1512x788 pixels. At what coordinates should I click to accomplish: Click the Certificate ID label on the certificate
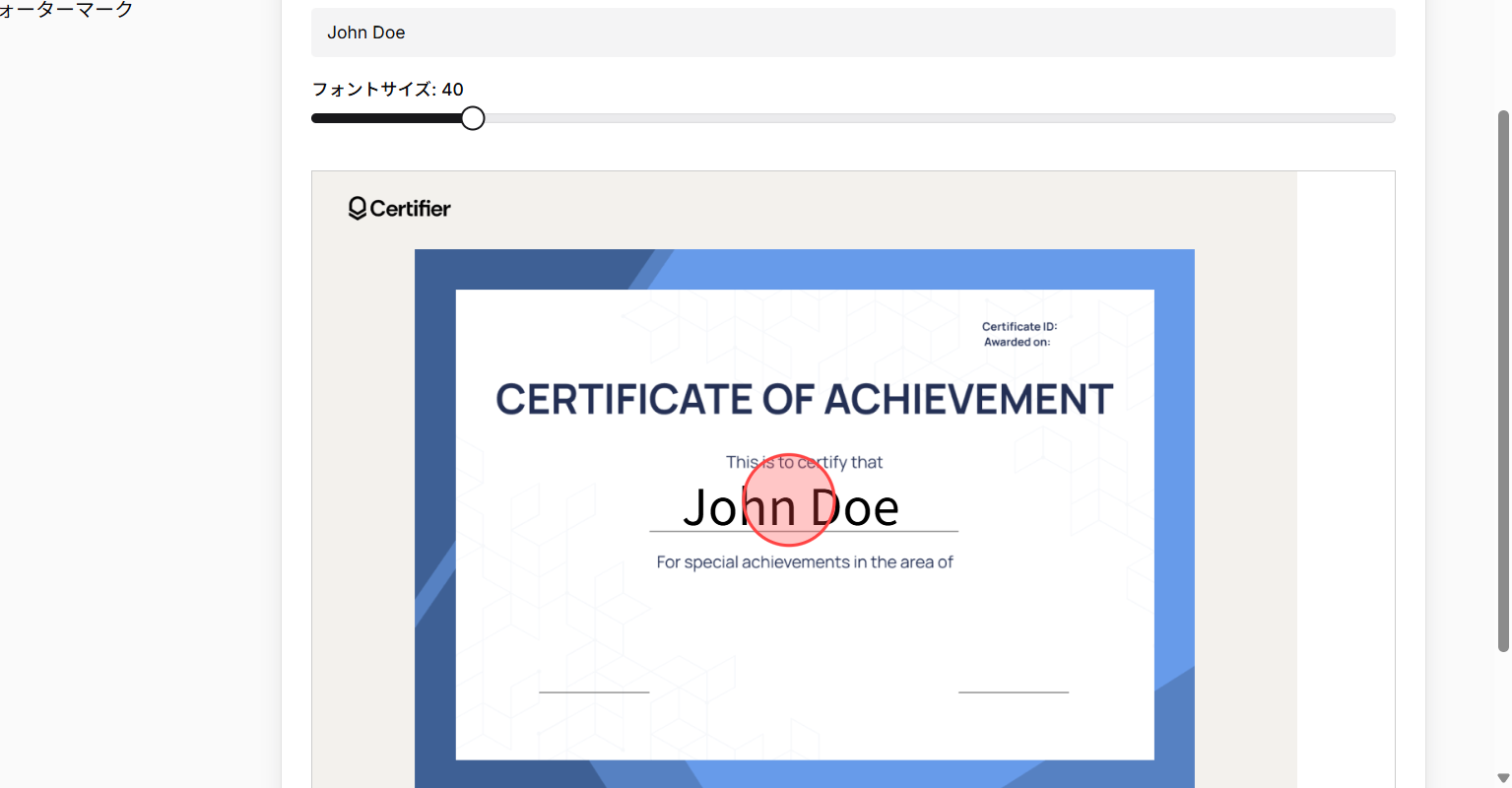(x=1018, y=326)
